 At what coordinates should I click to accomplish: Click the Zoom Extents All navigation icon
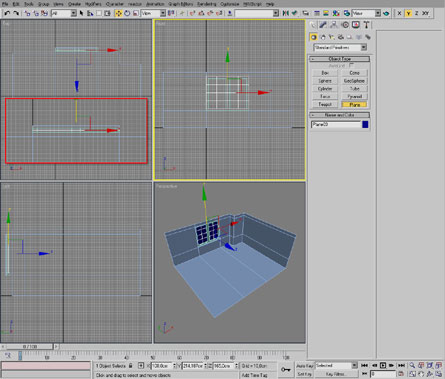(x=439, y=366)
